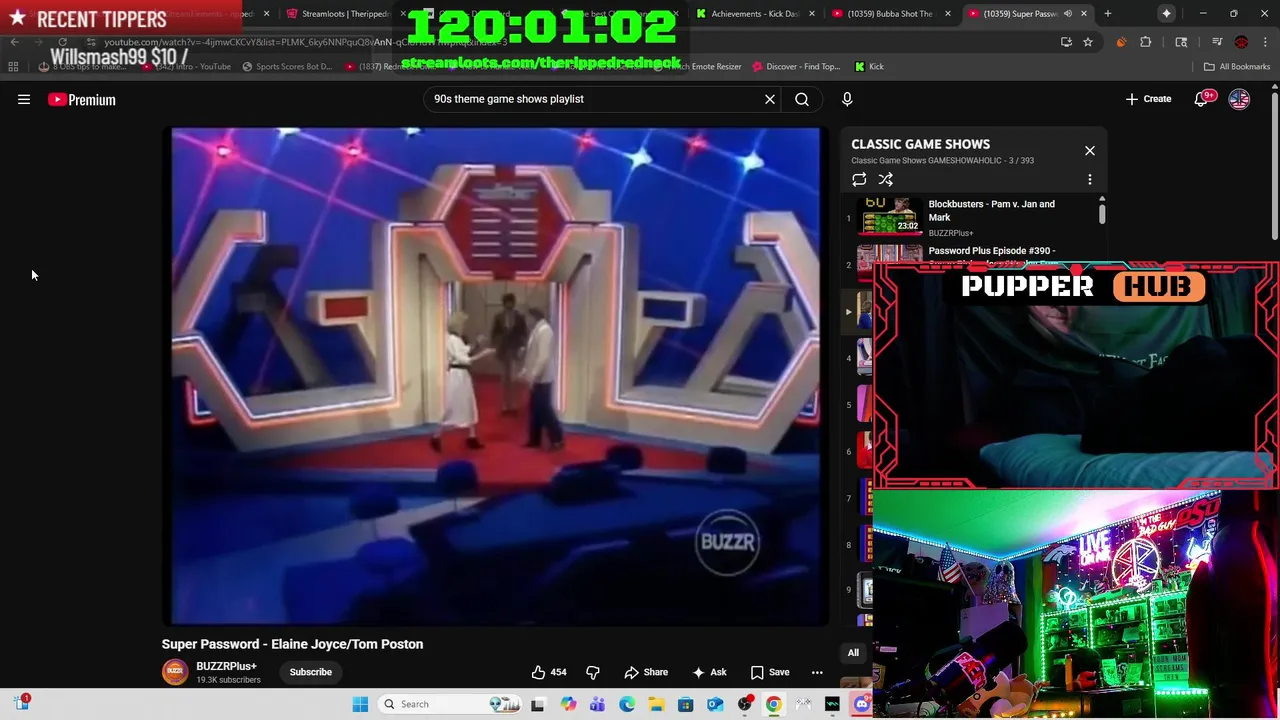
Task: Open widgets panel on taskbar
Action: pyautogui.click(x=21, y=703)
